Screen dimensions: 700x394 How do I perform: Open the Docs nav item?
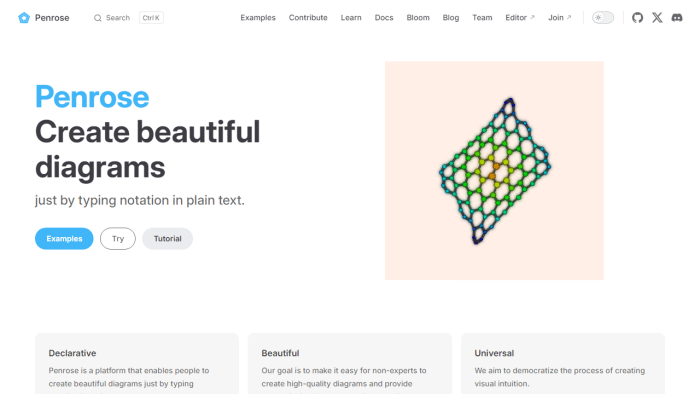click(x=384, y=17)
